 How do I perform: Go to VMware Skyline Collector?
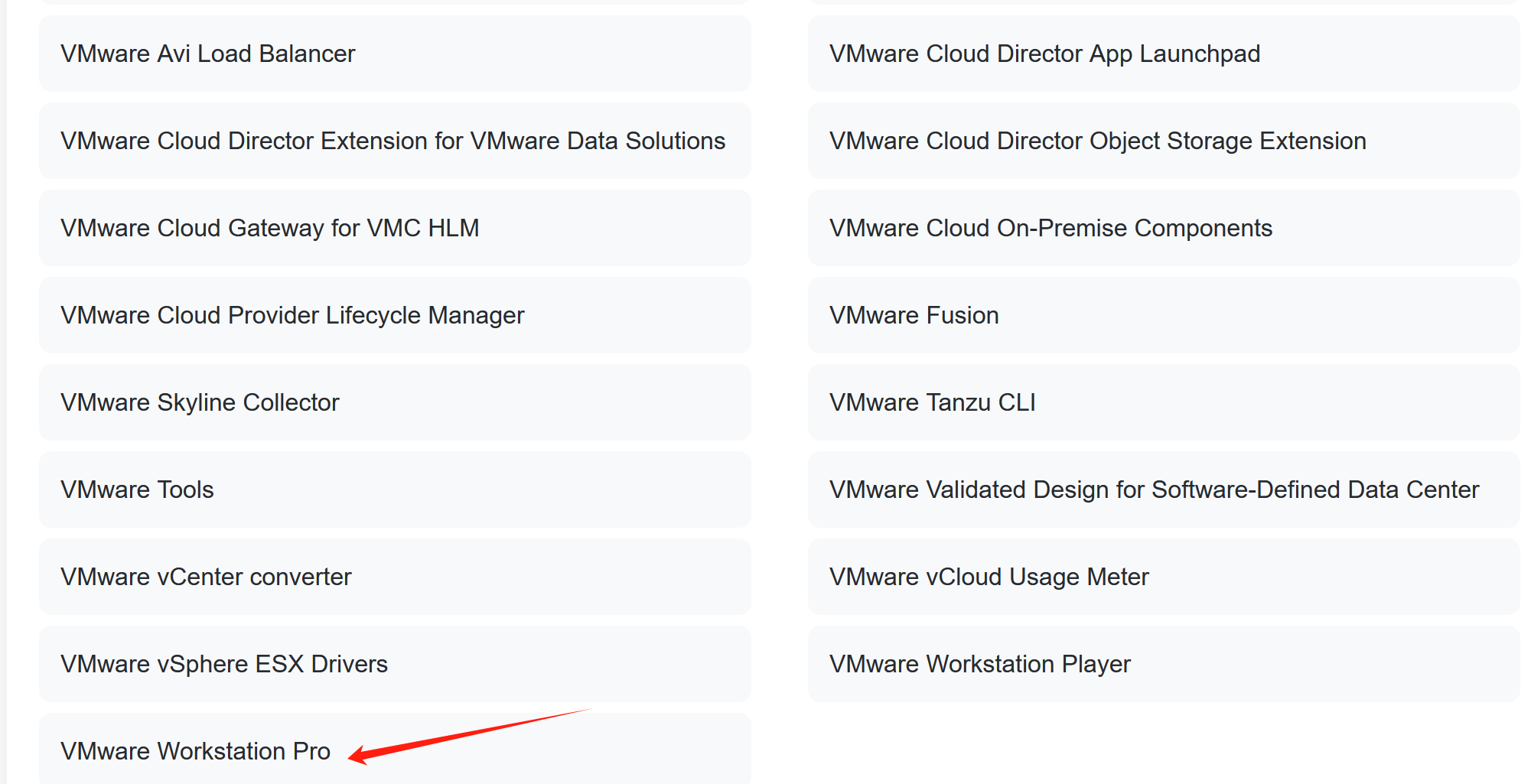pyautogui.click(x=395, y=402)
